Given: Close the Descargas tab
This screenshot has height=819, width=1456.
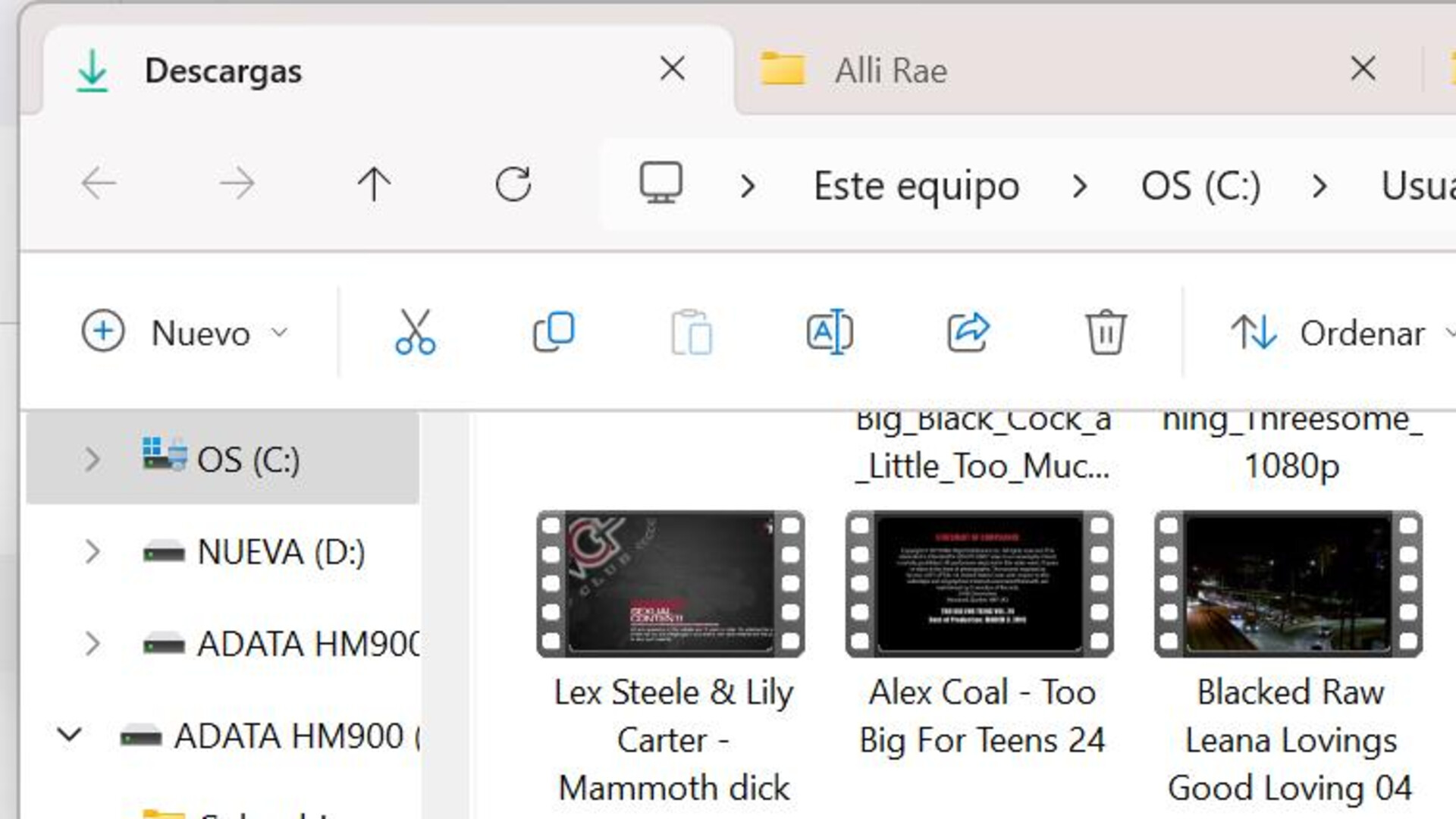Looking at the screenshot, I should tap(673, 69).
